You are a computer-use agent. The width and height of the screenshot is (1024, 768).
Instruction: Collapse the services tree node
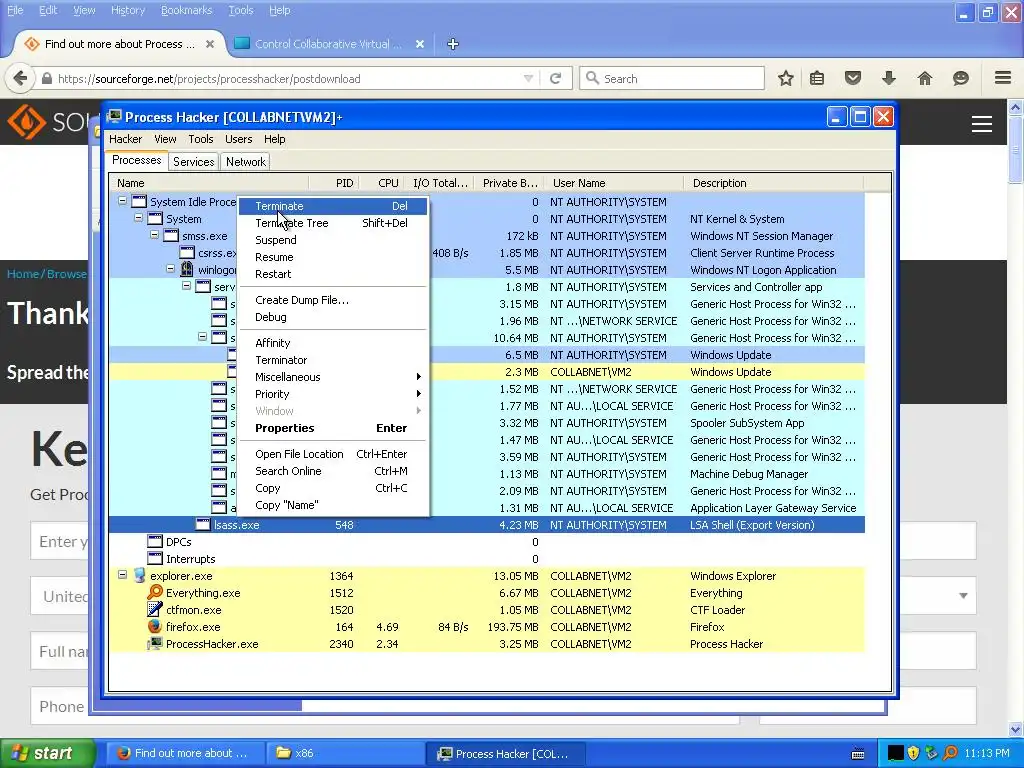click(186, 286)
